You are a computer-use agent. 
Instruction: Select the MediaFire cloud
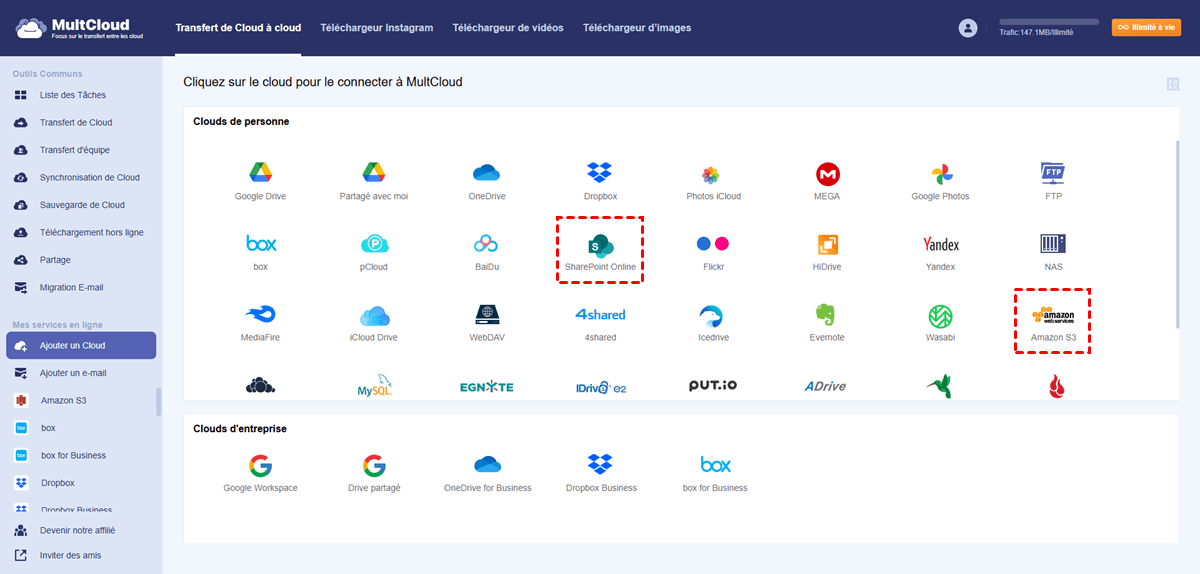(260, 322)
